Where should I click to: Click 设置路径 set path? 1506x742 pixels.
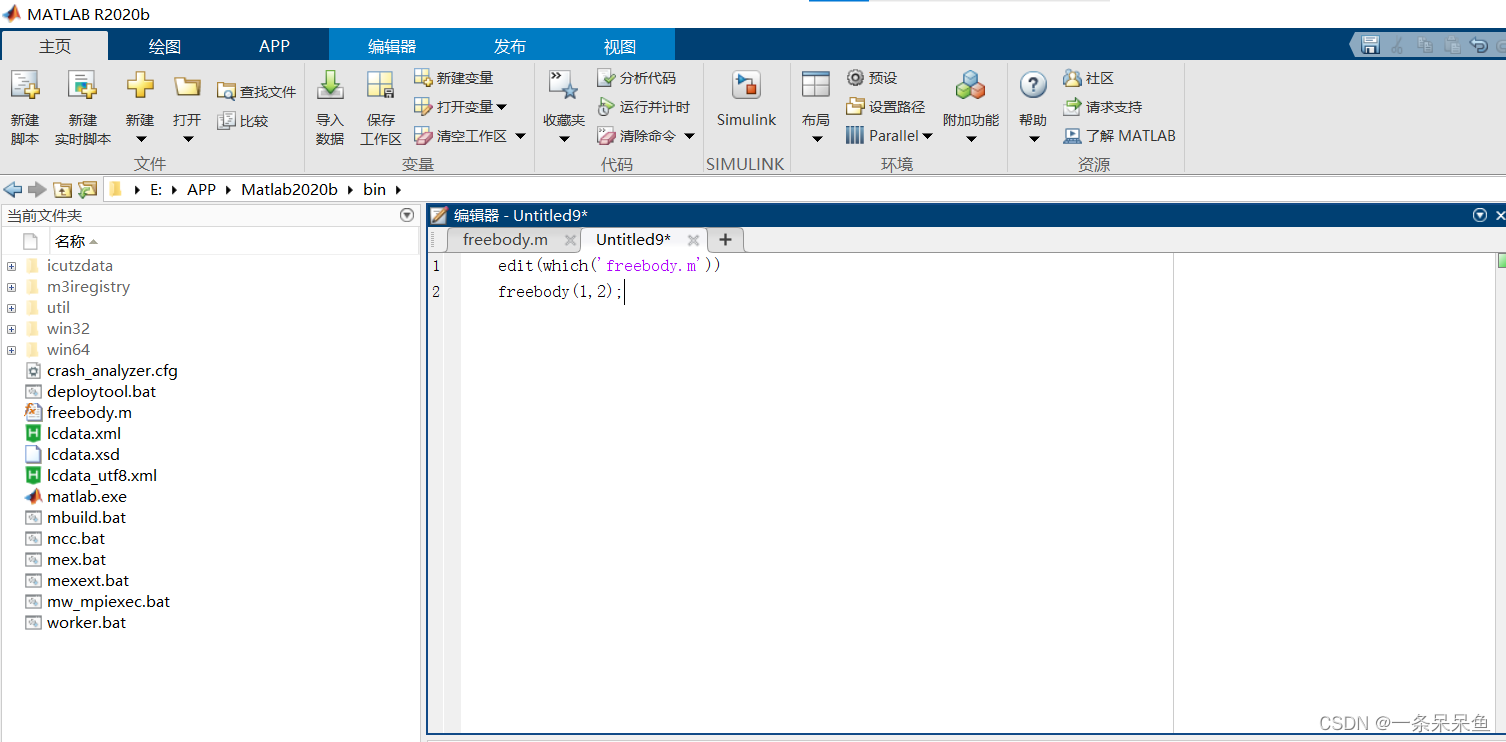885,107
